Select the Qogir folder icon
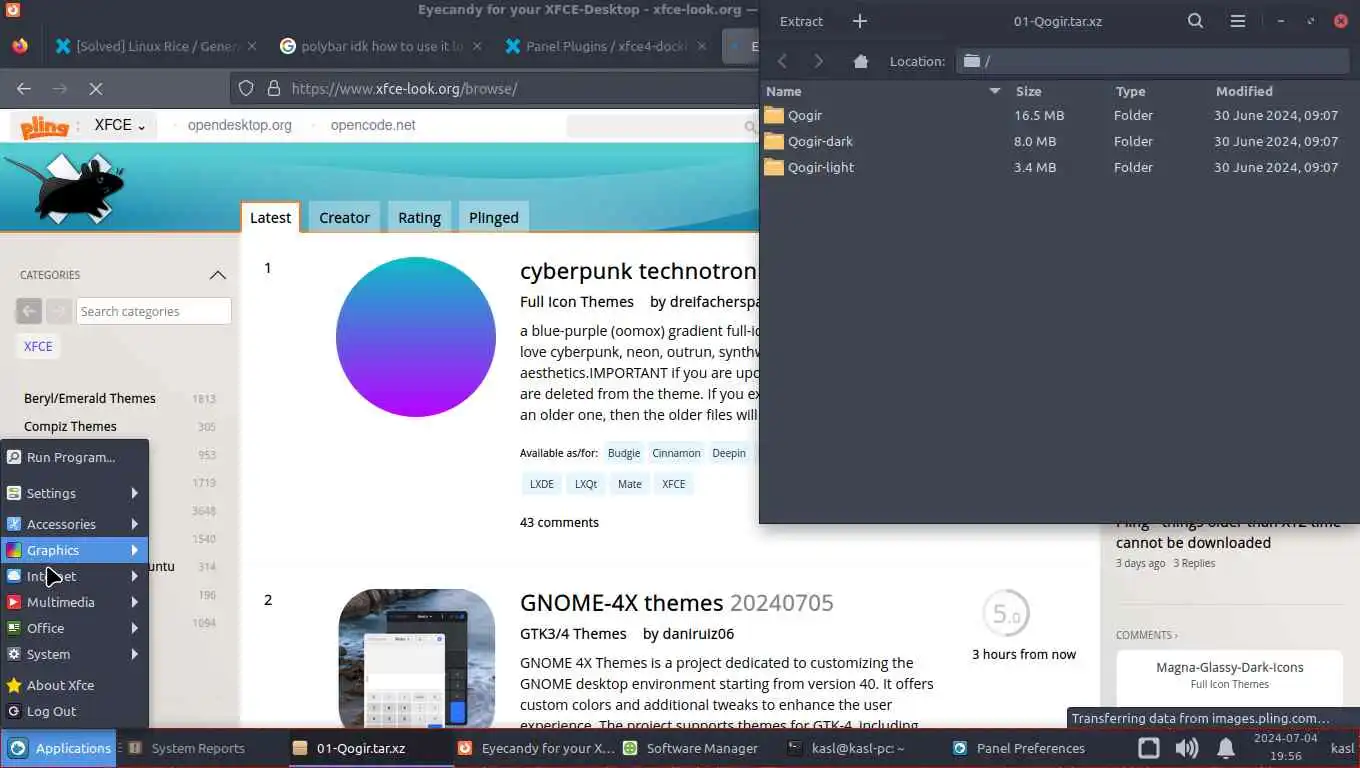The height and width of the screenshot is (768, 1360). point(774,115)
